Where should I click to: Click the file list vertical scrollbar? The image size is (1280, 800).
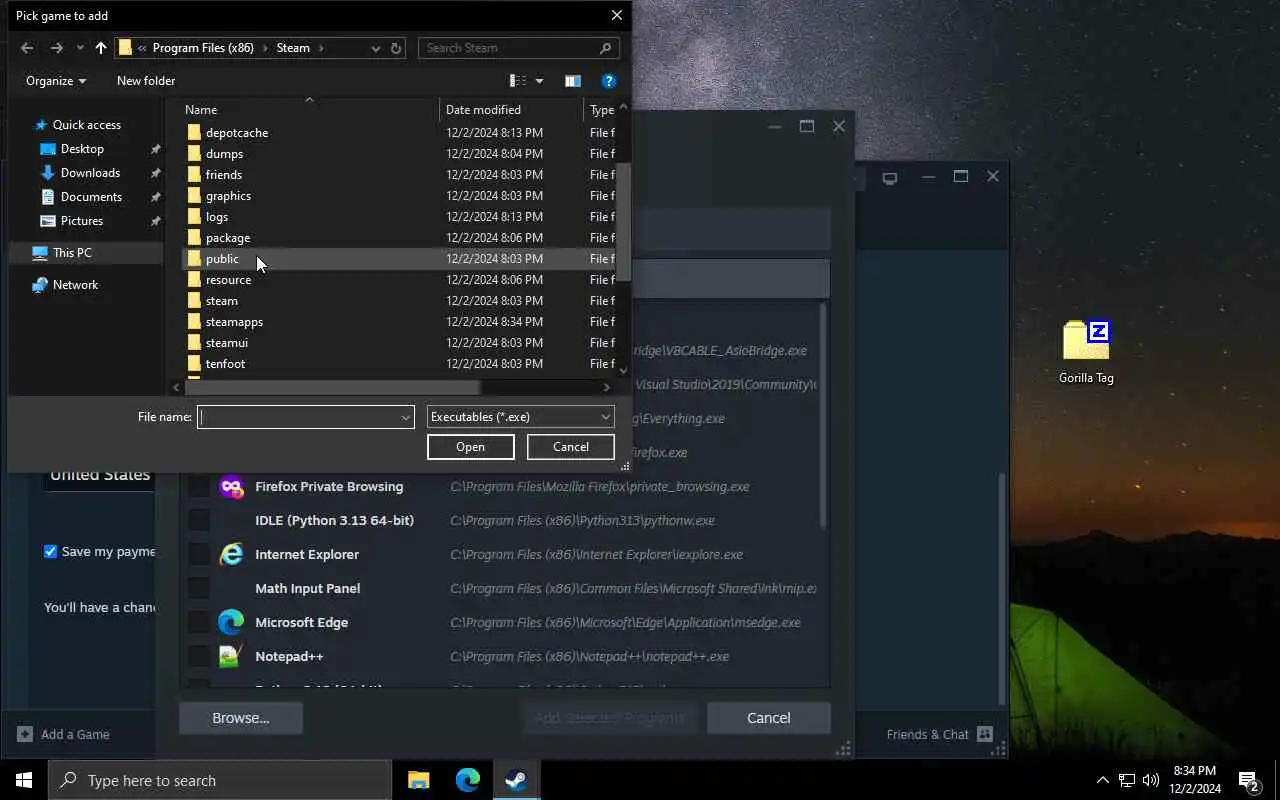[x=624, y=222]
